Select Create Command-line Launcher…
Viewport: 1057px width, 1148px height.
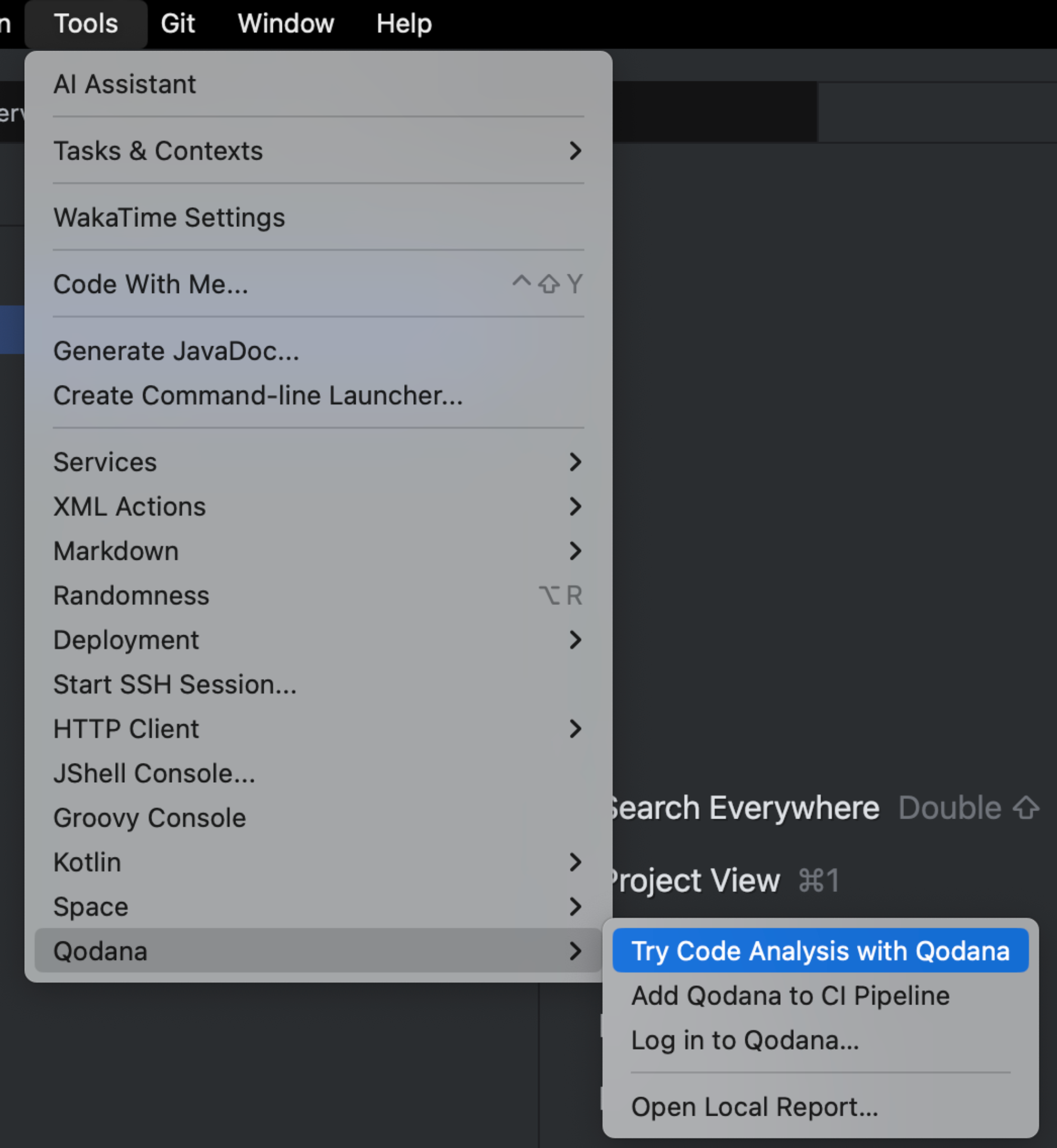click(x=258, y=396)
